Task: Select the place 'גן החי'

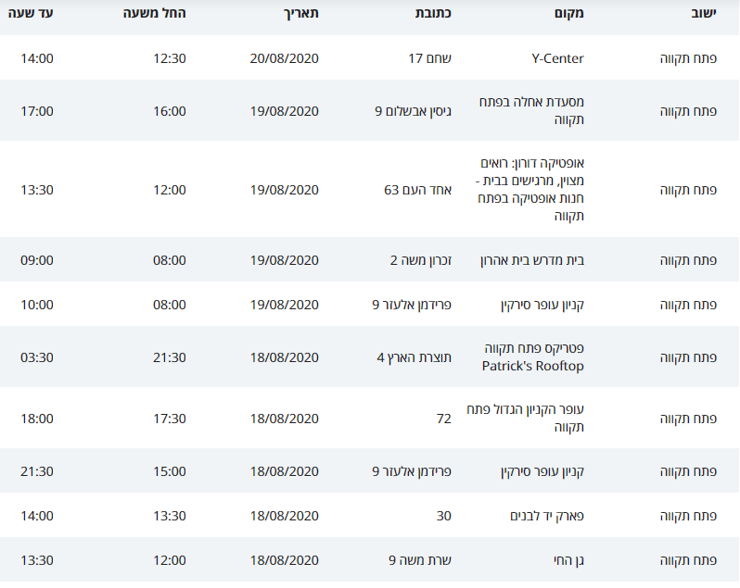Action: 569,560
